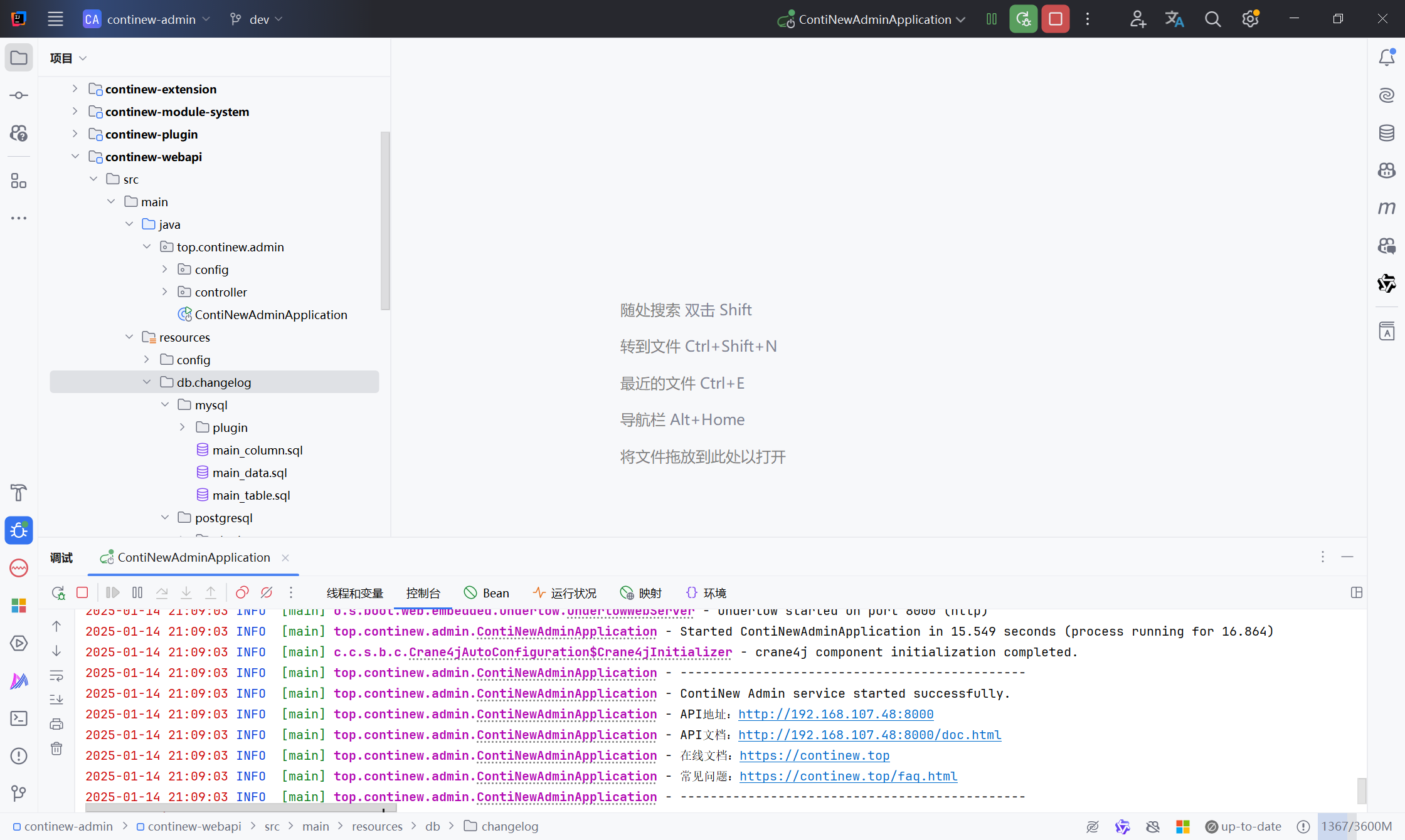Screen dimensions: 1405x840
Task: Open IDE settings gear
Action: [x=1250, y=19]
